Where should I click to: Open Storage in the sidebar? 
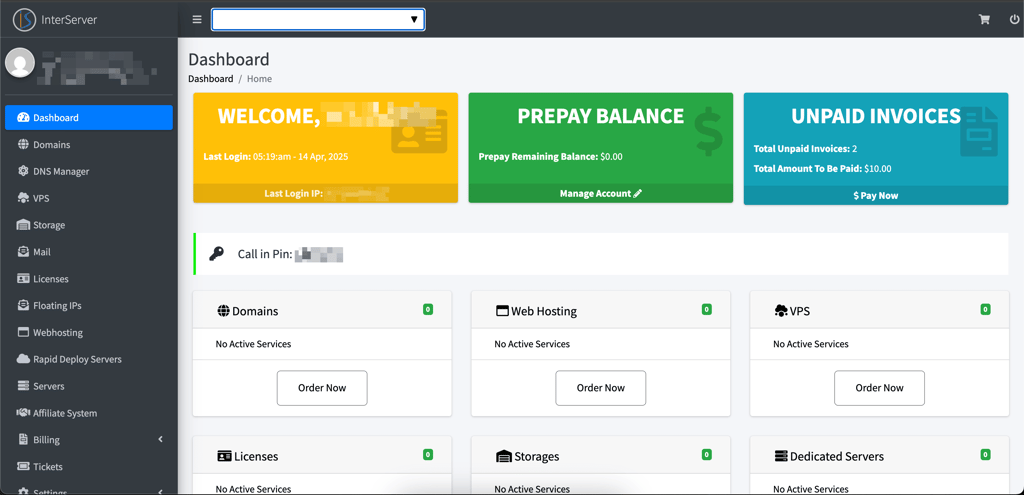(89, 225)
